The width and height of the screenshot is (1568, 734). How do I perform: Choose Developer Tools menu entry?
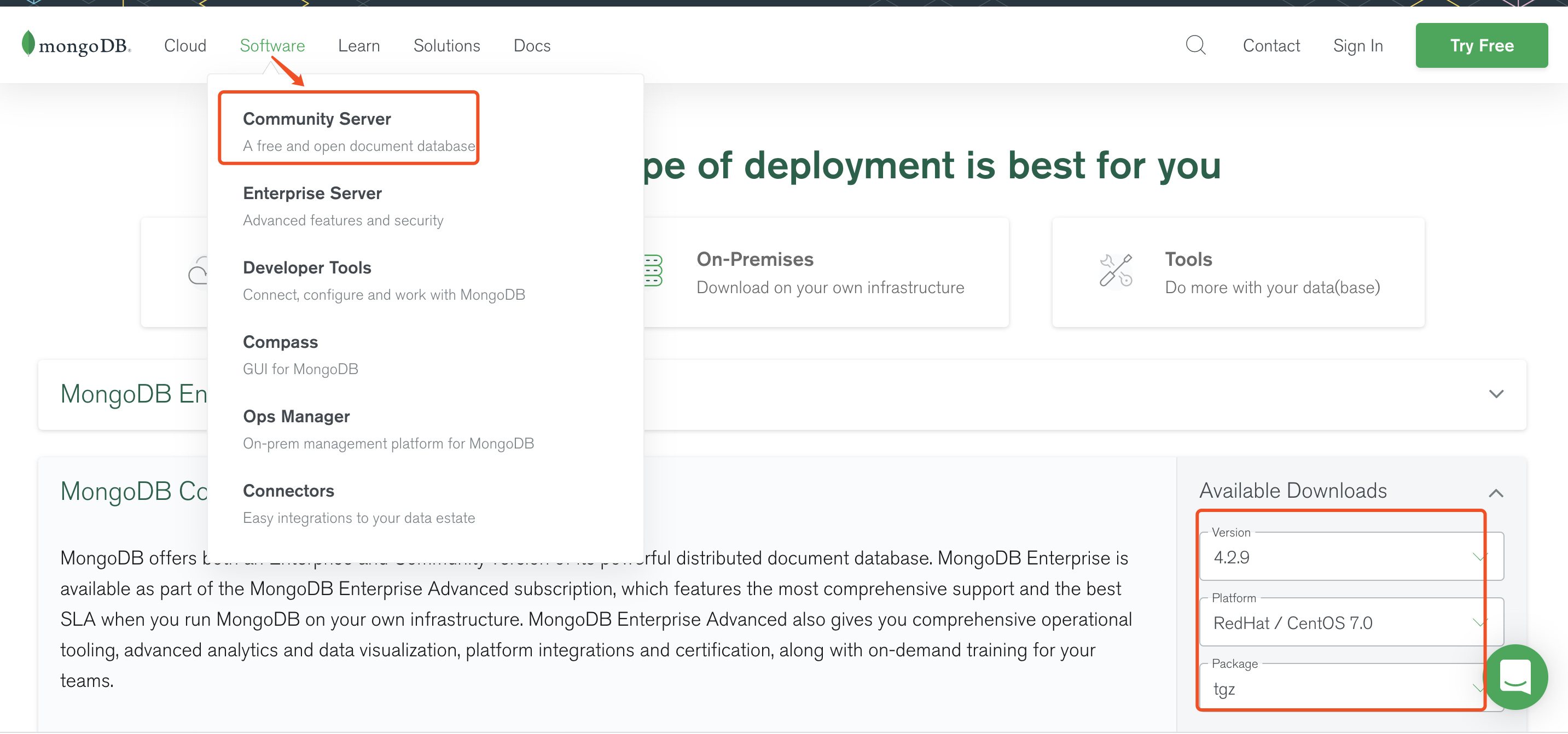(384, 281)
